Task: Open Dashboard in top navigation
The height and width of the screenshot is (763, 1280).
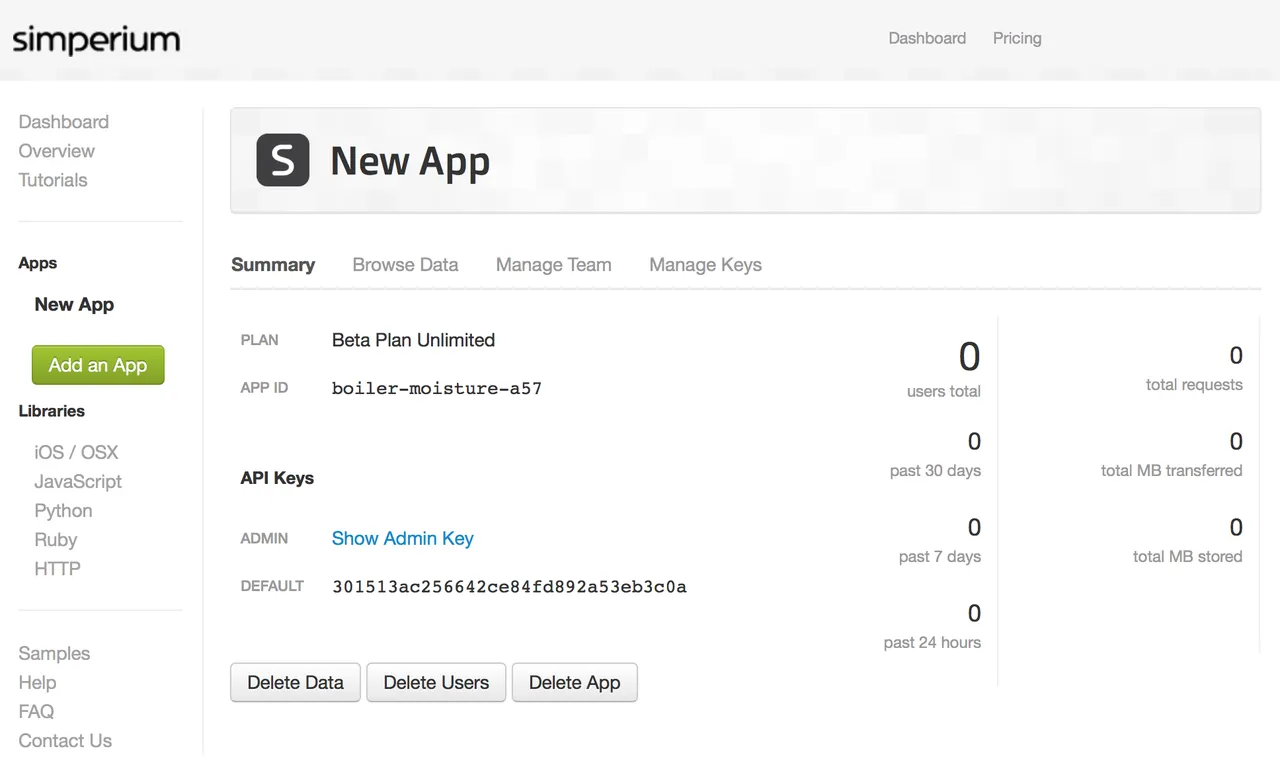Action: click(x=927, y=38)
